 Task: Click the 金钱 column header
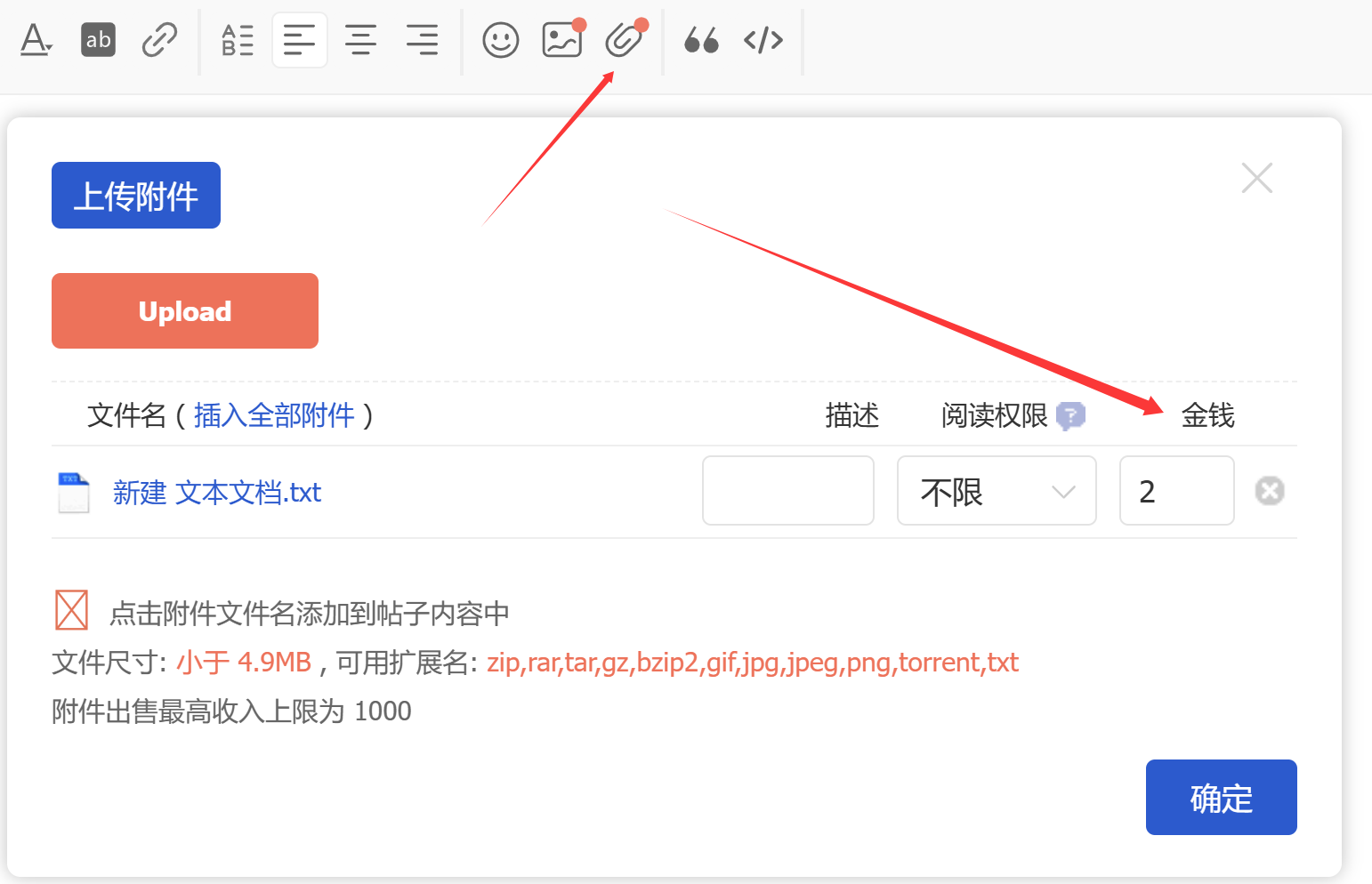pyautogui.click(x=1208, y=415)
